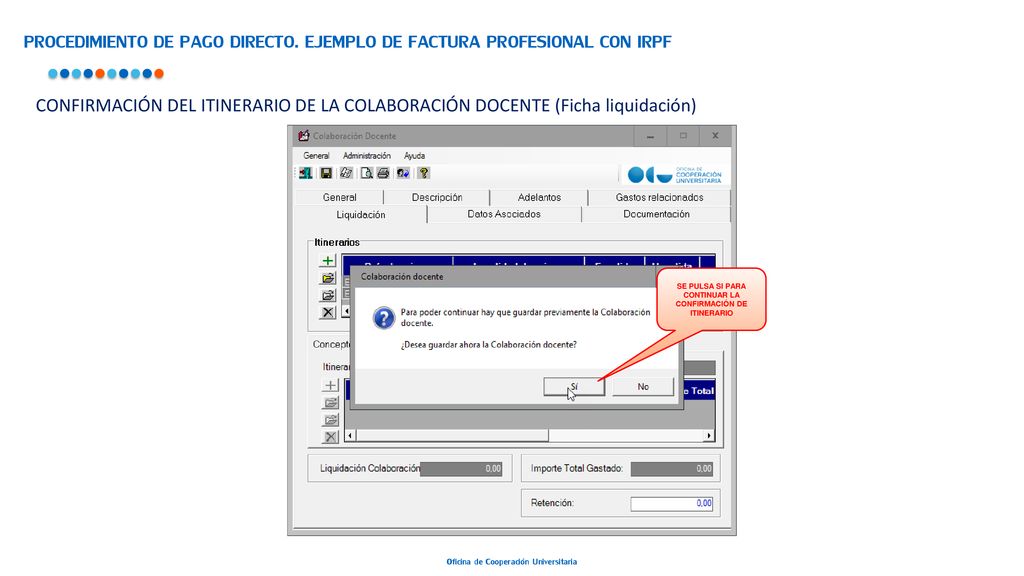Click the Liquidación Colaboración amount field
The width and height of the screenshot is (1024, 576).
point(461,468)
